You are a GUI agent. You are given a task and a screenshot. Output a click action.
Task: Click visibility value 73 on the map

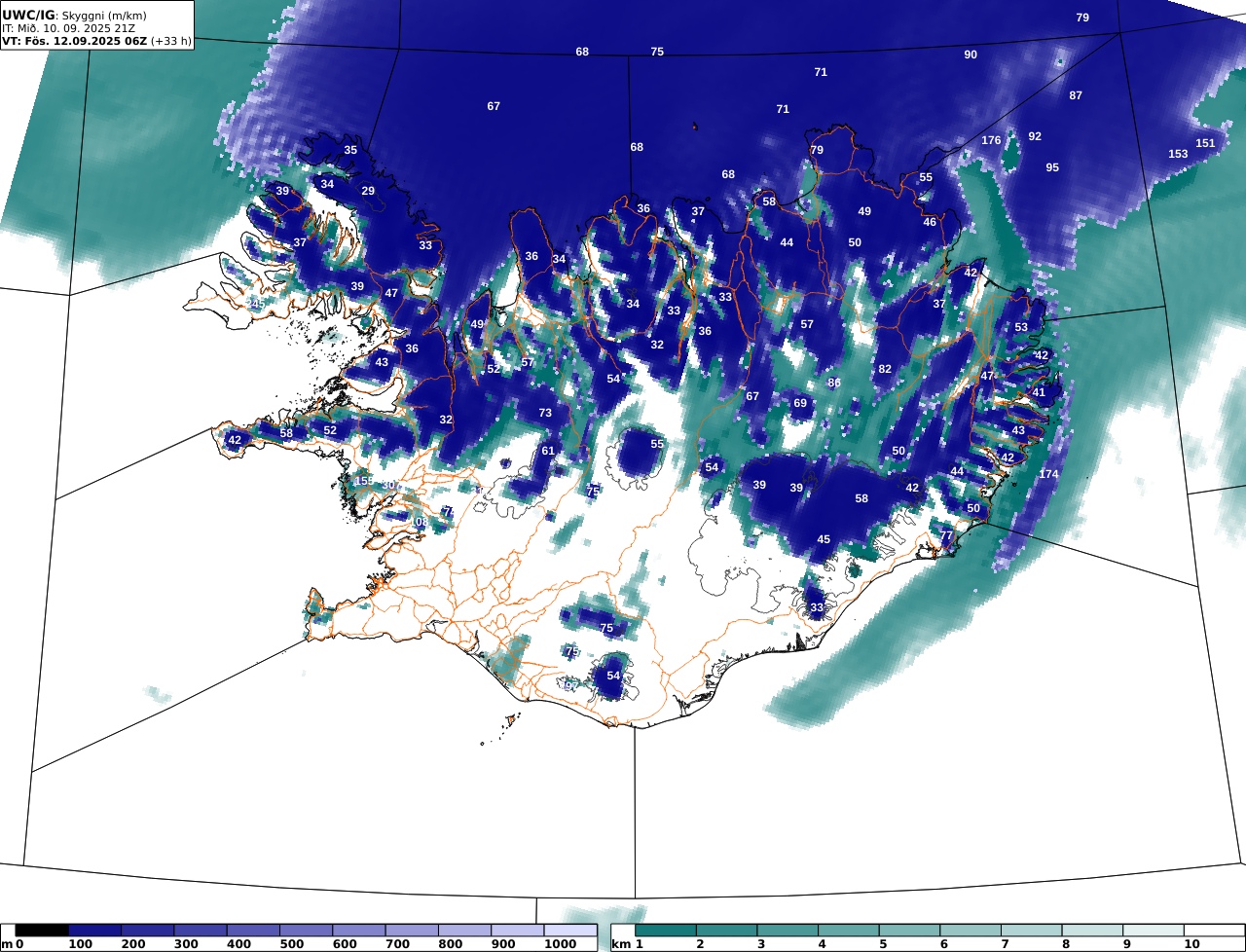coord(545,413)
